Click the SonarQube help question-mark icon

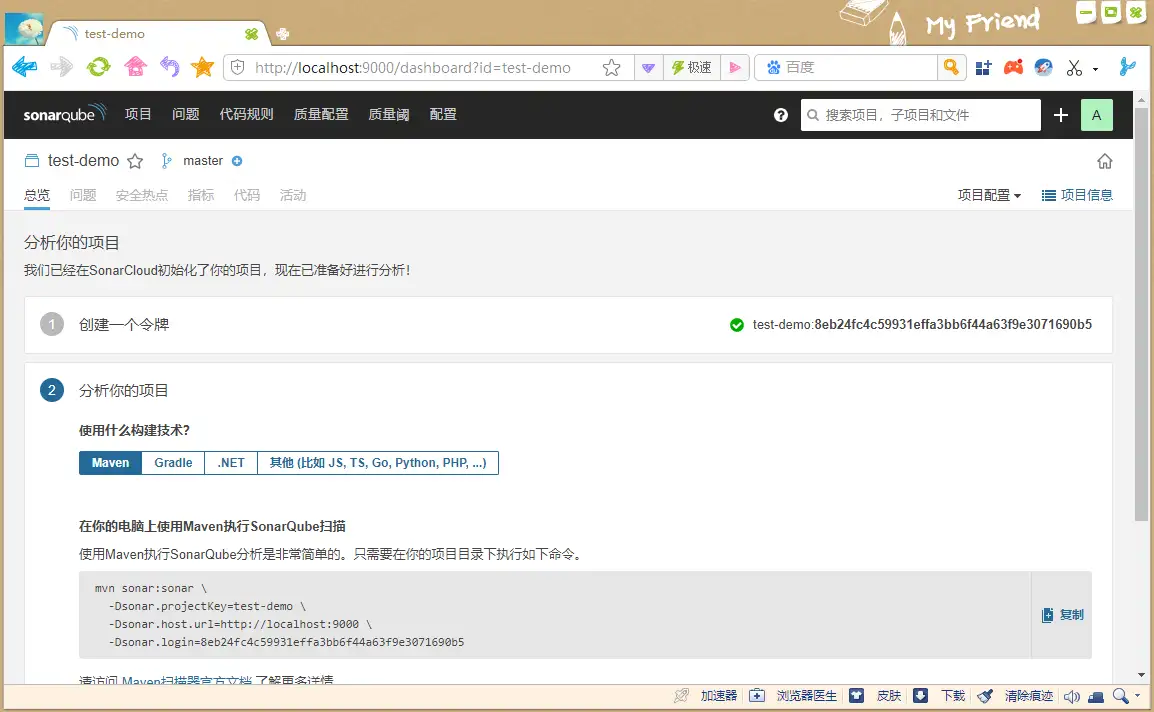[781, 115]
